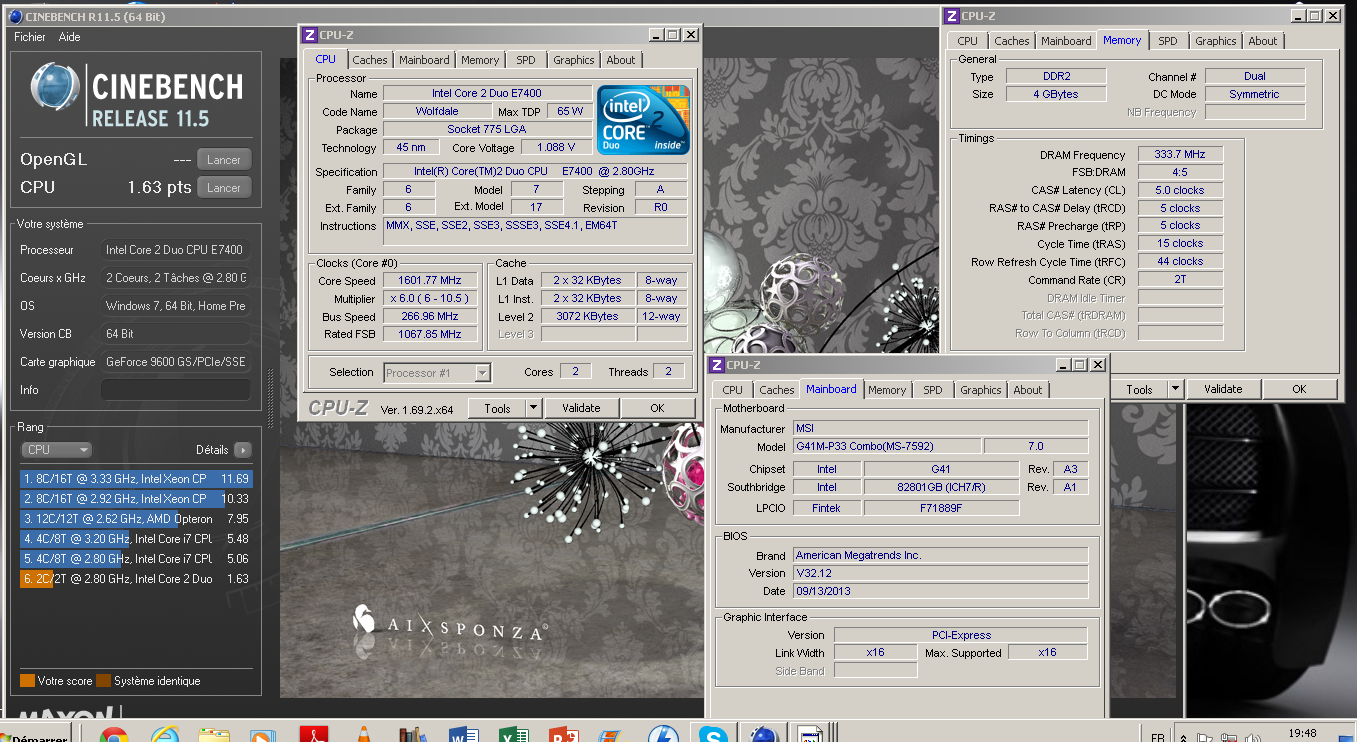
Task: Open Microsoft Word from the taskbar
Action: [x=464, y=736]
